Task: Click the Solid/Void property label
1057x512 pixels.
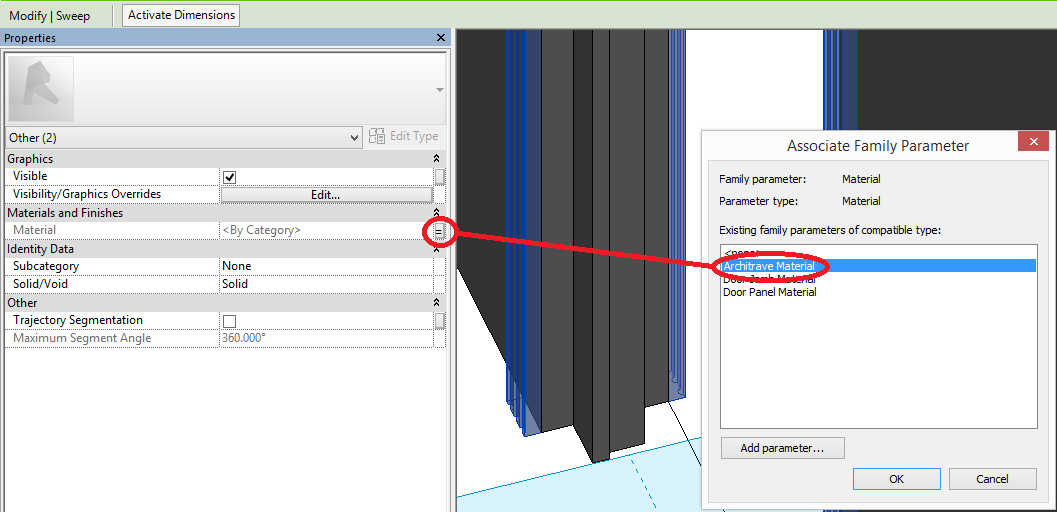Action: (40, 284)
